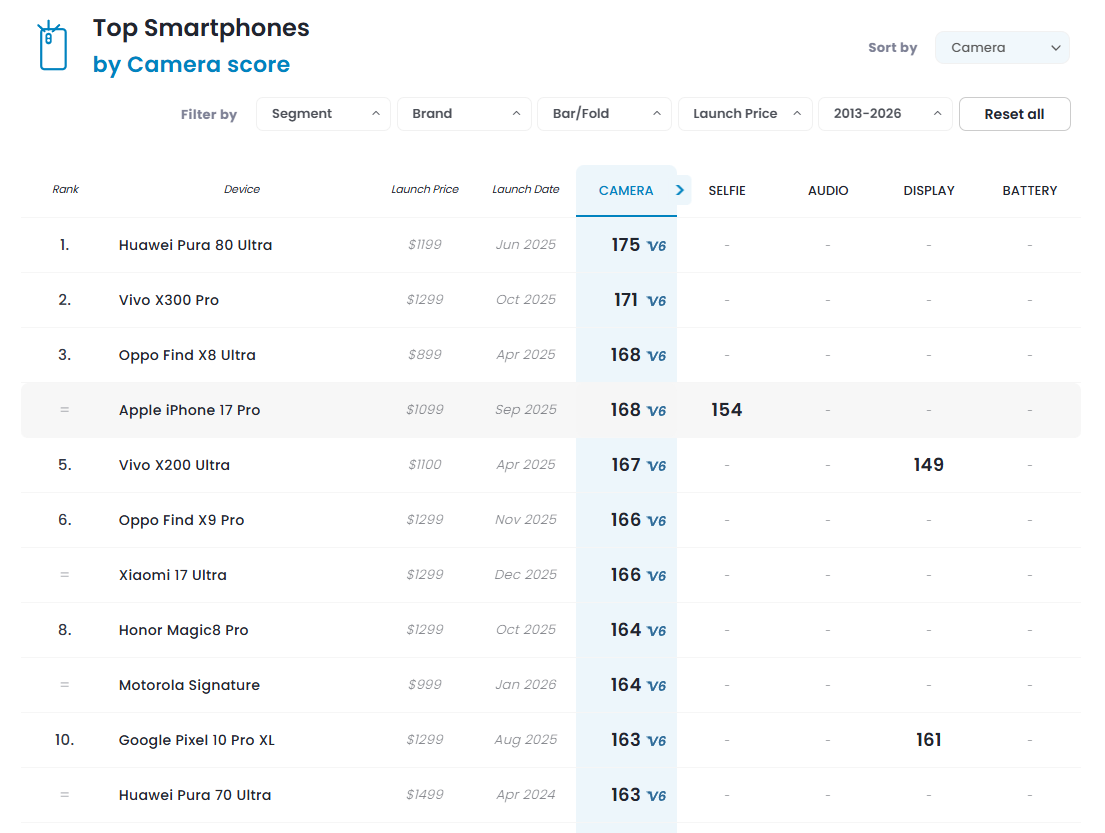Open the 2013-2026 year range dropdown
1105x833 pixels.
(x=885, y=113)
